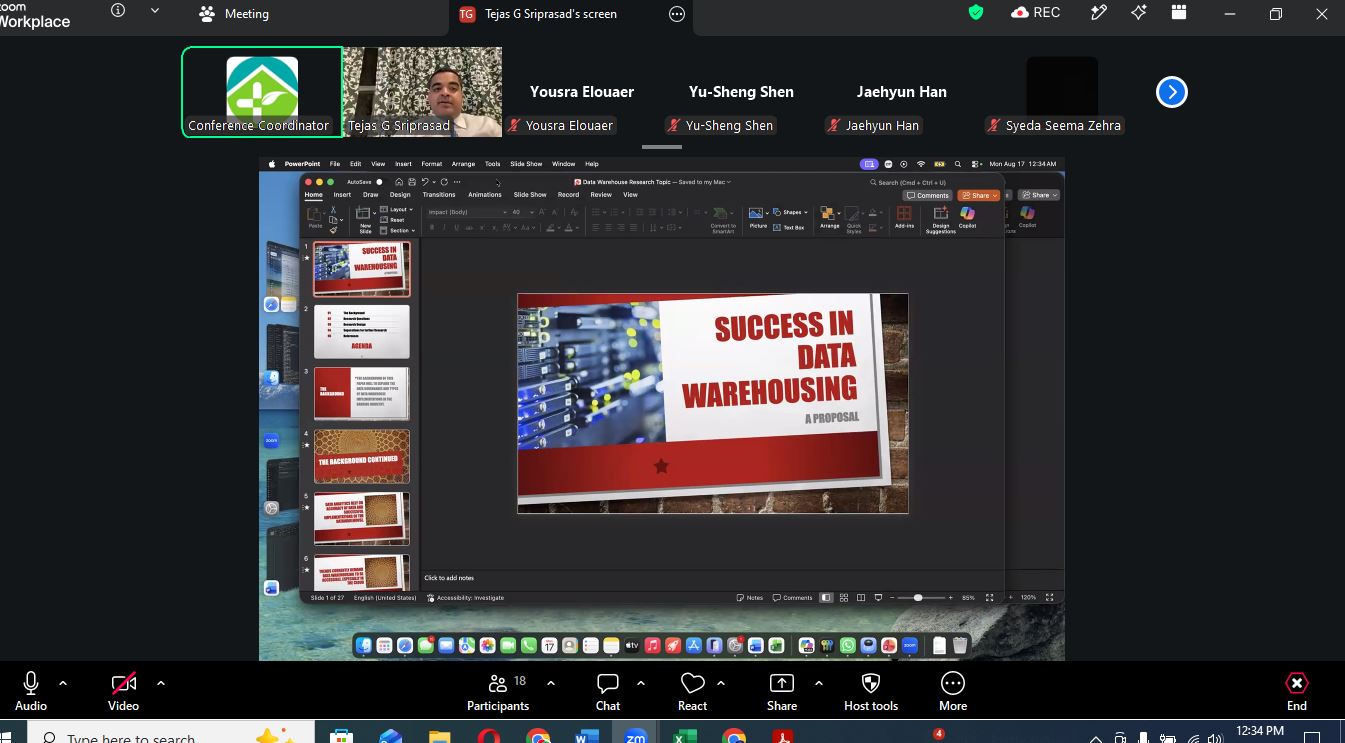Toggle Normal view in PowerPoint status bar
1345x743 pixels.
826,598
